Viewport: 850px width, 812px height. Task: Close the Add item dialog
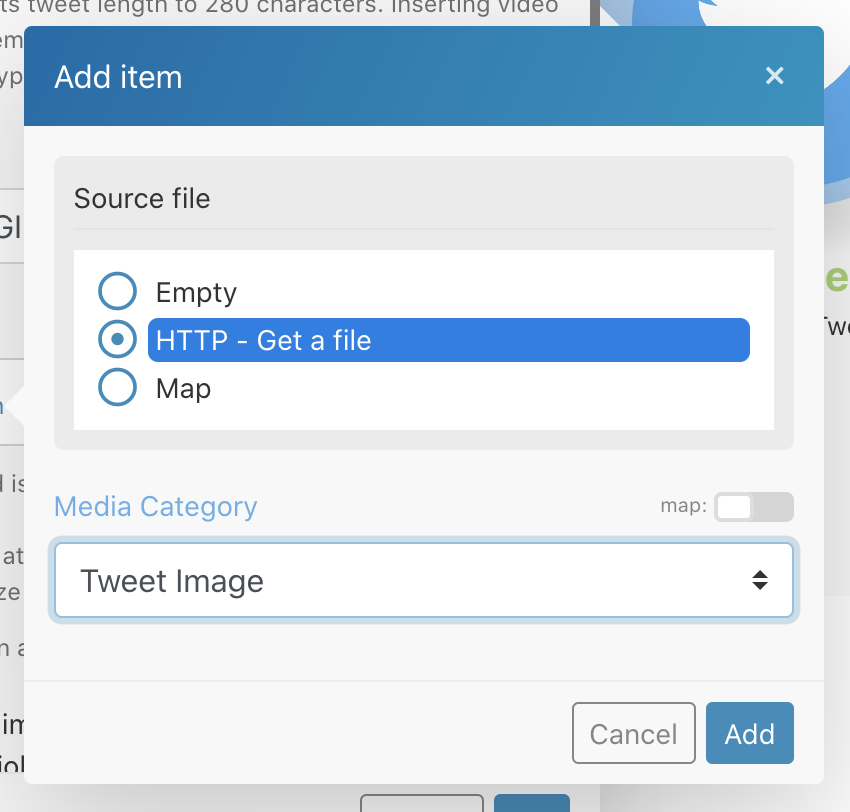pyautogui.click(x=774, y=76)
